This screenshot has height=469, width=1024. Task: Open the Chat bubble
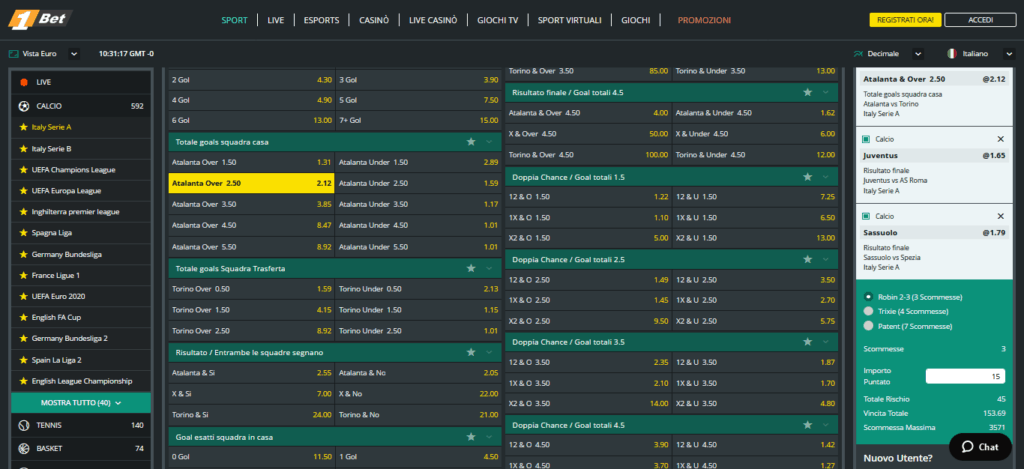980,447
